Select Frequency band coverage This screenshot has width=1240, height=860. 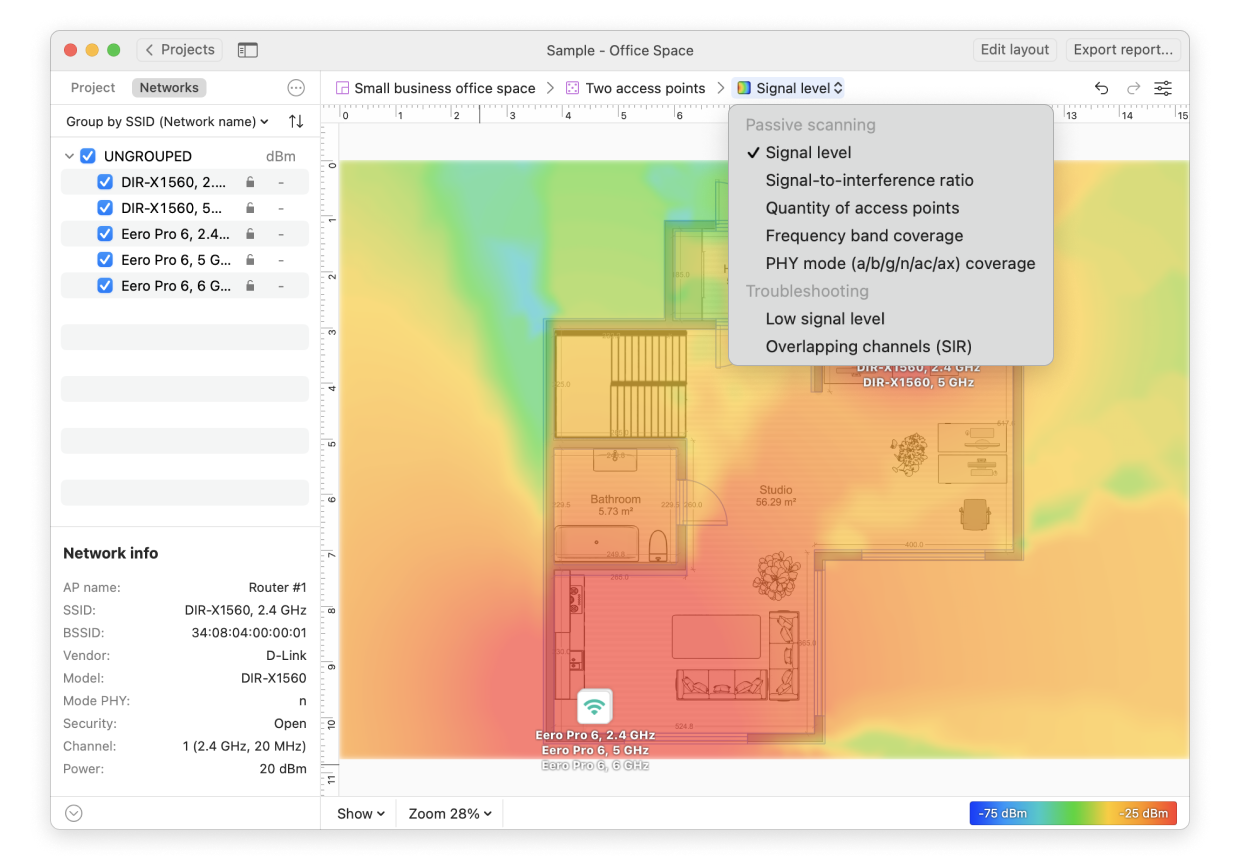pos(890,236)
